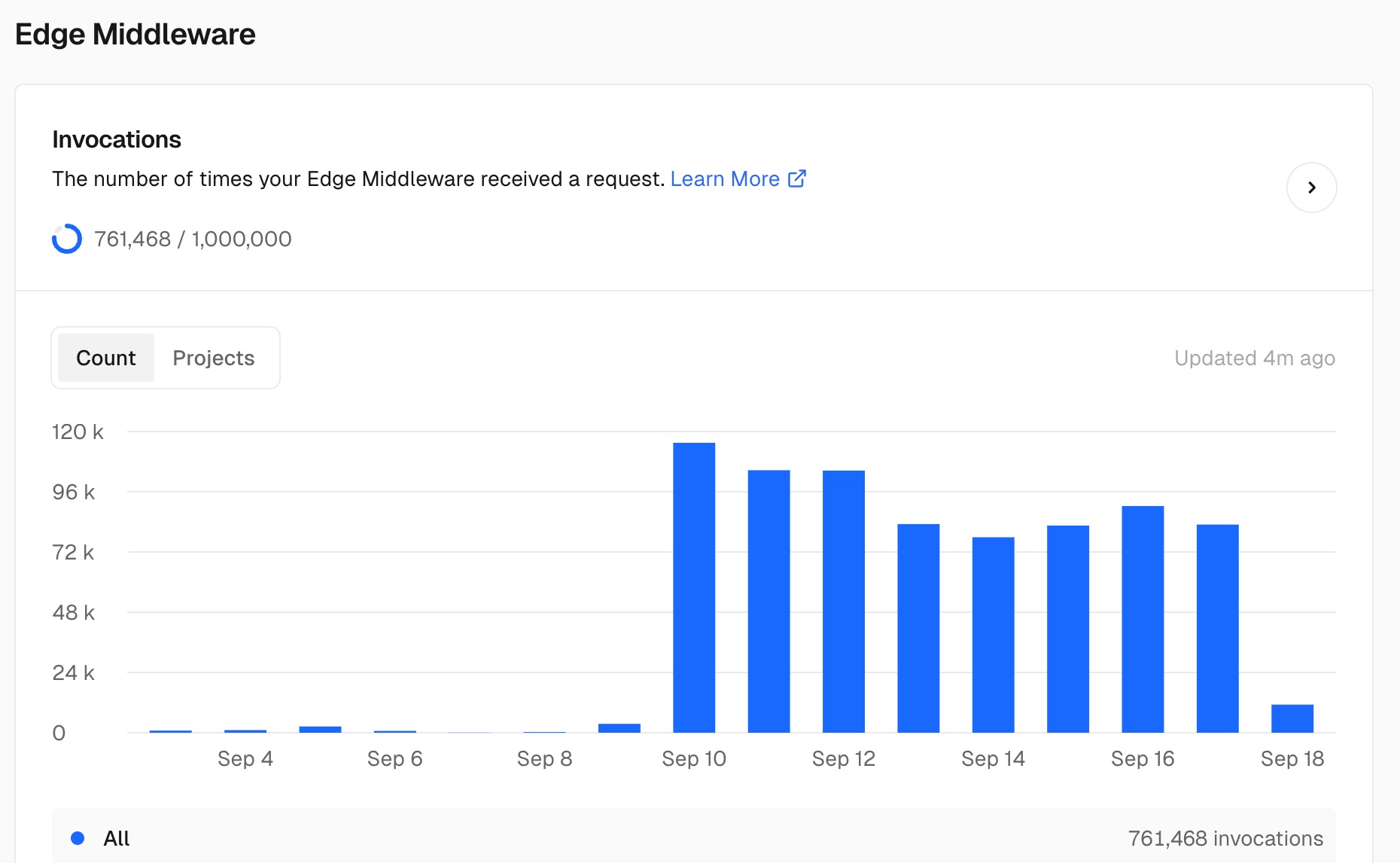The image size is (1400, 863).
Task: Expand Invocations details with chevron button
Action: 1311,188
